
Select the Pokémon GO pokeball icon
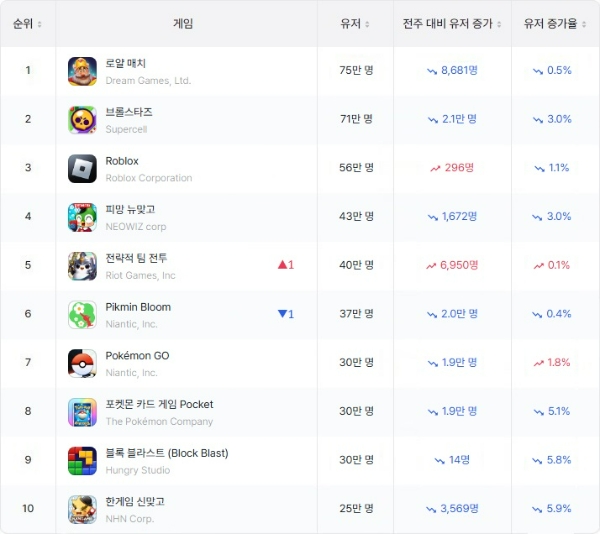point(82,363)
